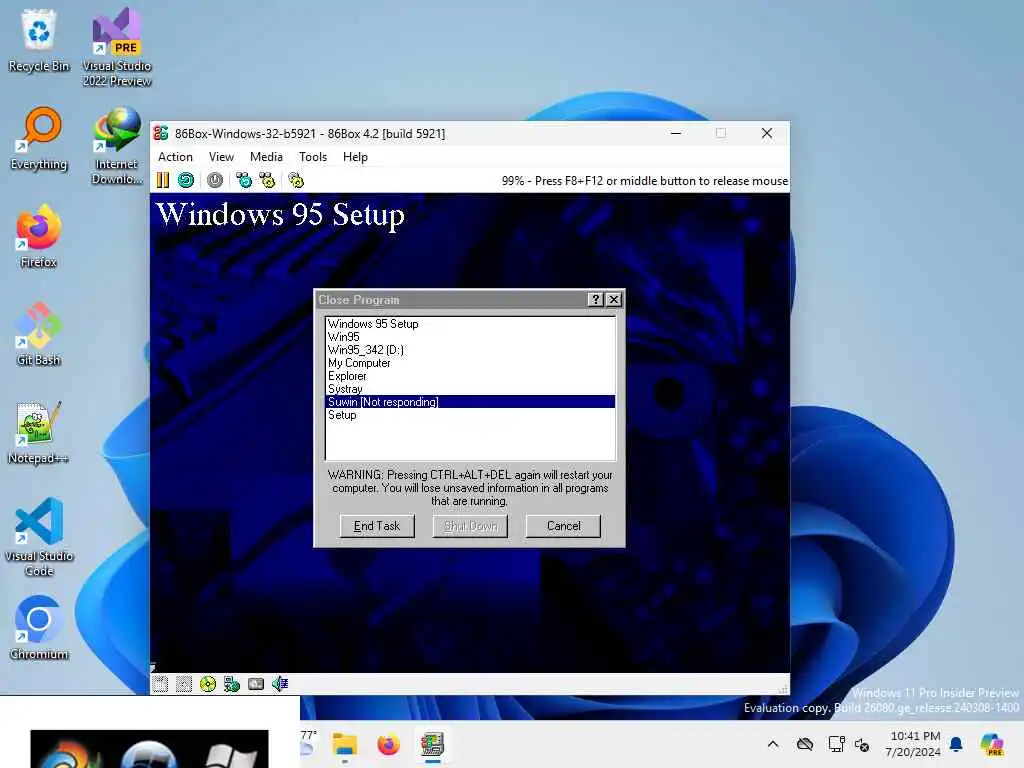
Task: Click the network display tray icon
Action: tap(837, 744)
